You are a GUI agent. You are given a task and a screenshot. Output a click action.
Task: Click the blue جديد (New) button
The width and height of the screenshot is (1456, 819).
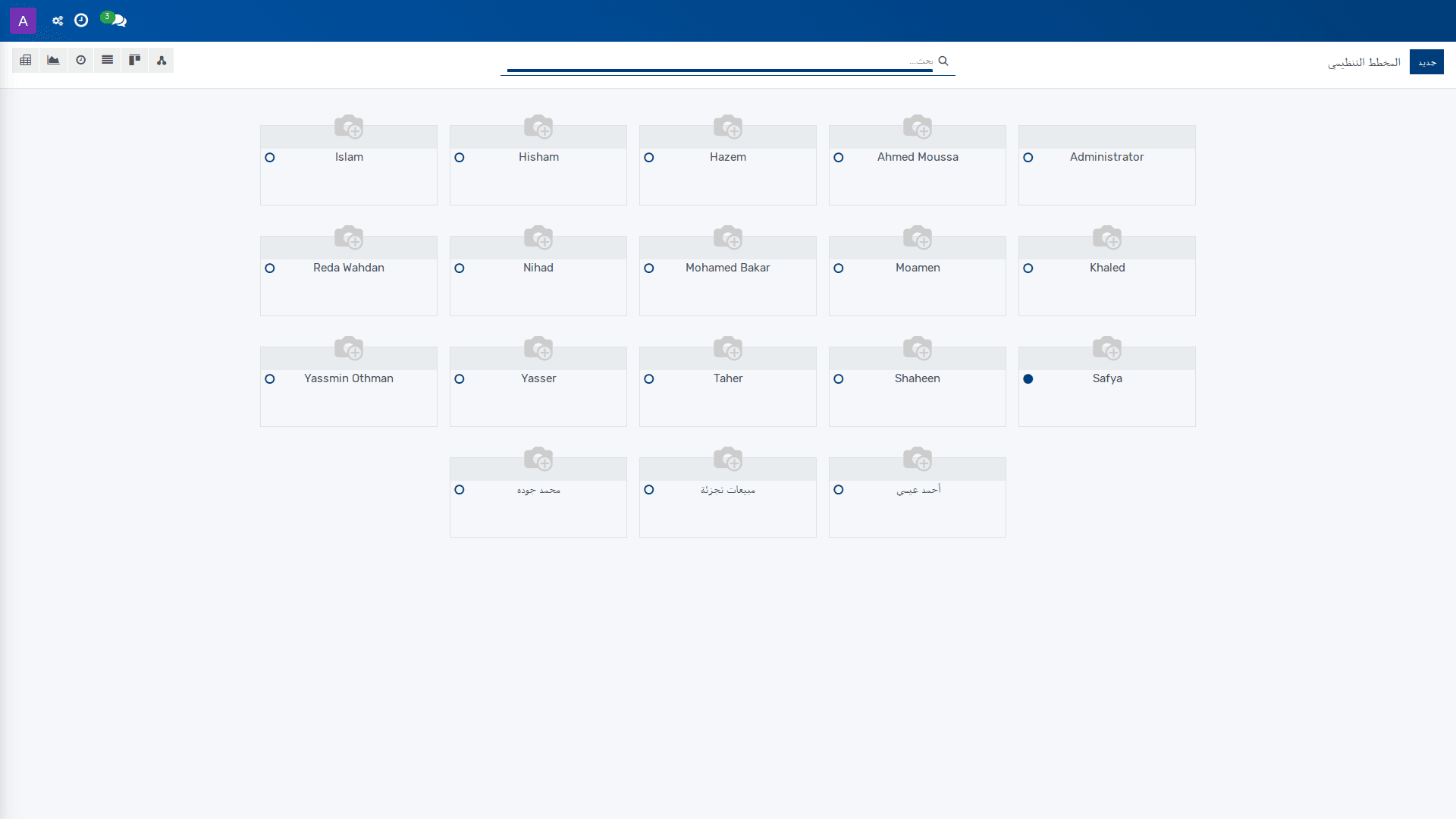[x=1426, y=62]
